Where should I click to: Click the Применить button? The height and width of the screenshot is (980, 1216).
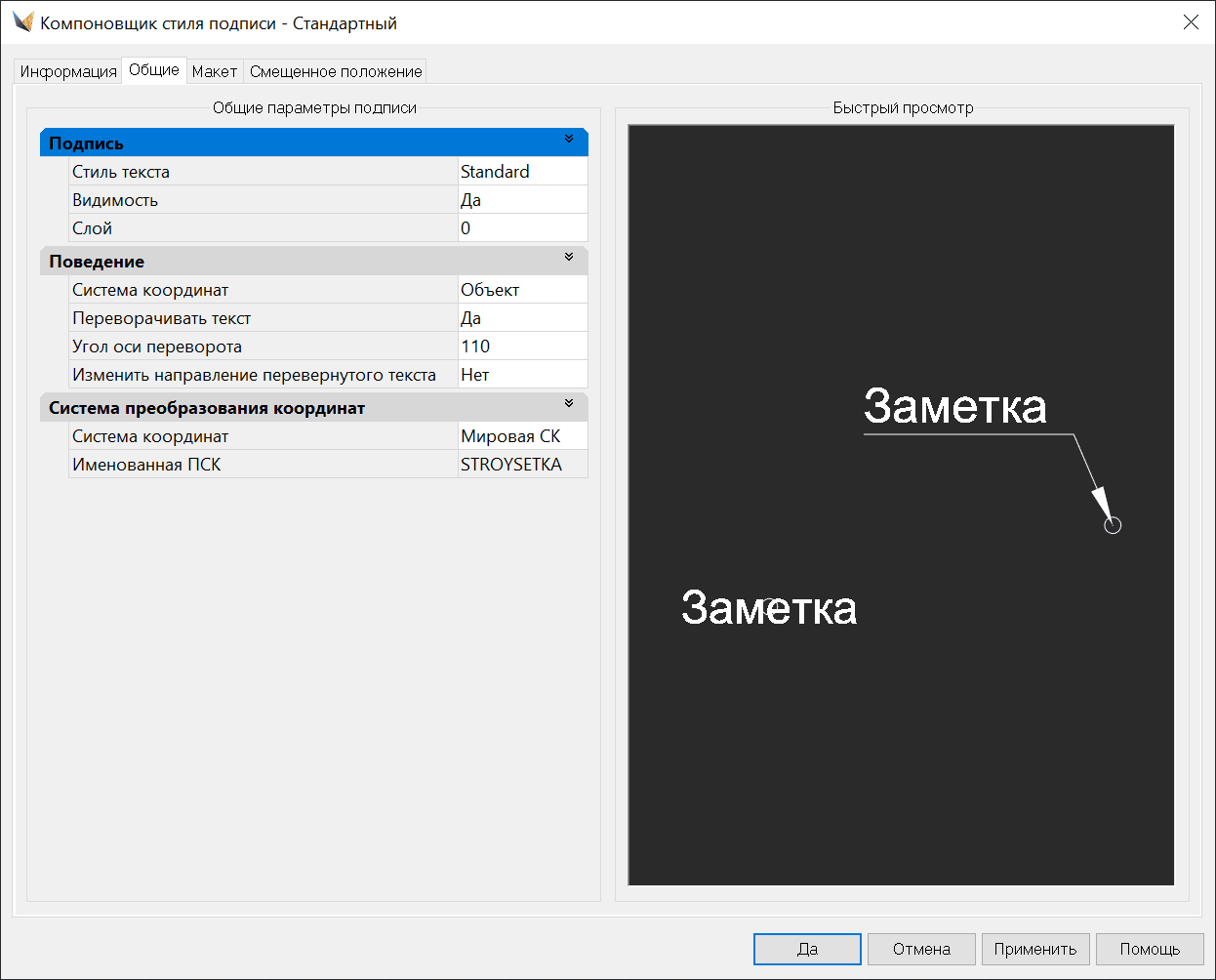tap(1035, 949)
